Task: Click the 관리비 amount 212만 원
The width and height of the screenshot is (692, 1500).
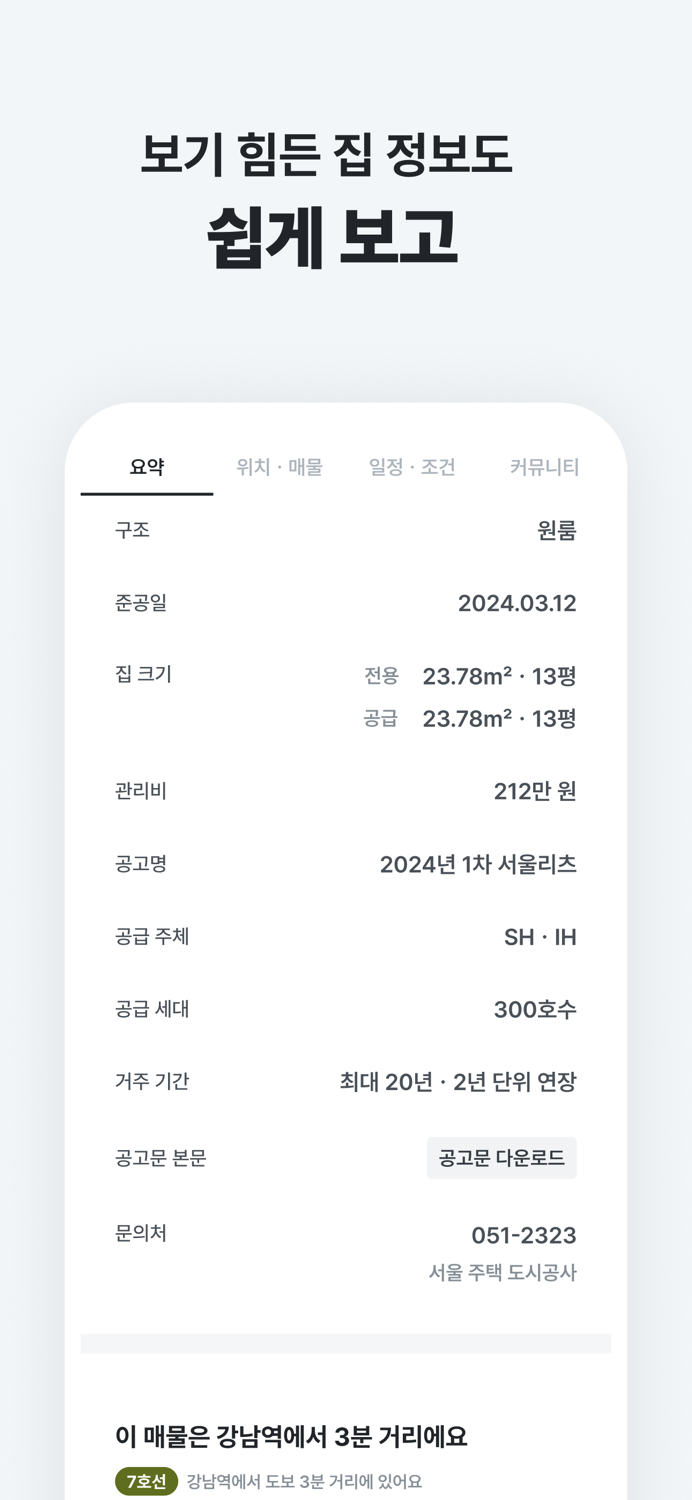Action: (x=533, y=790)
